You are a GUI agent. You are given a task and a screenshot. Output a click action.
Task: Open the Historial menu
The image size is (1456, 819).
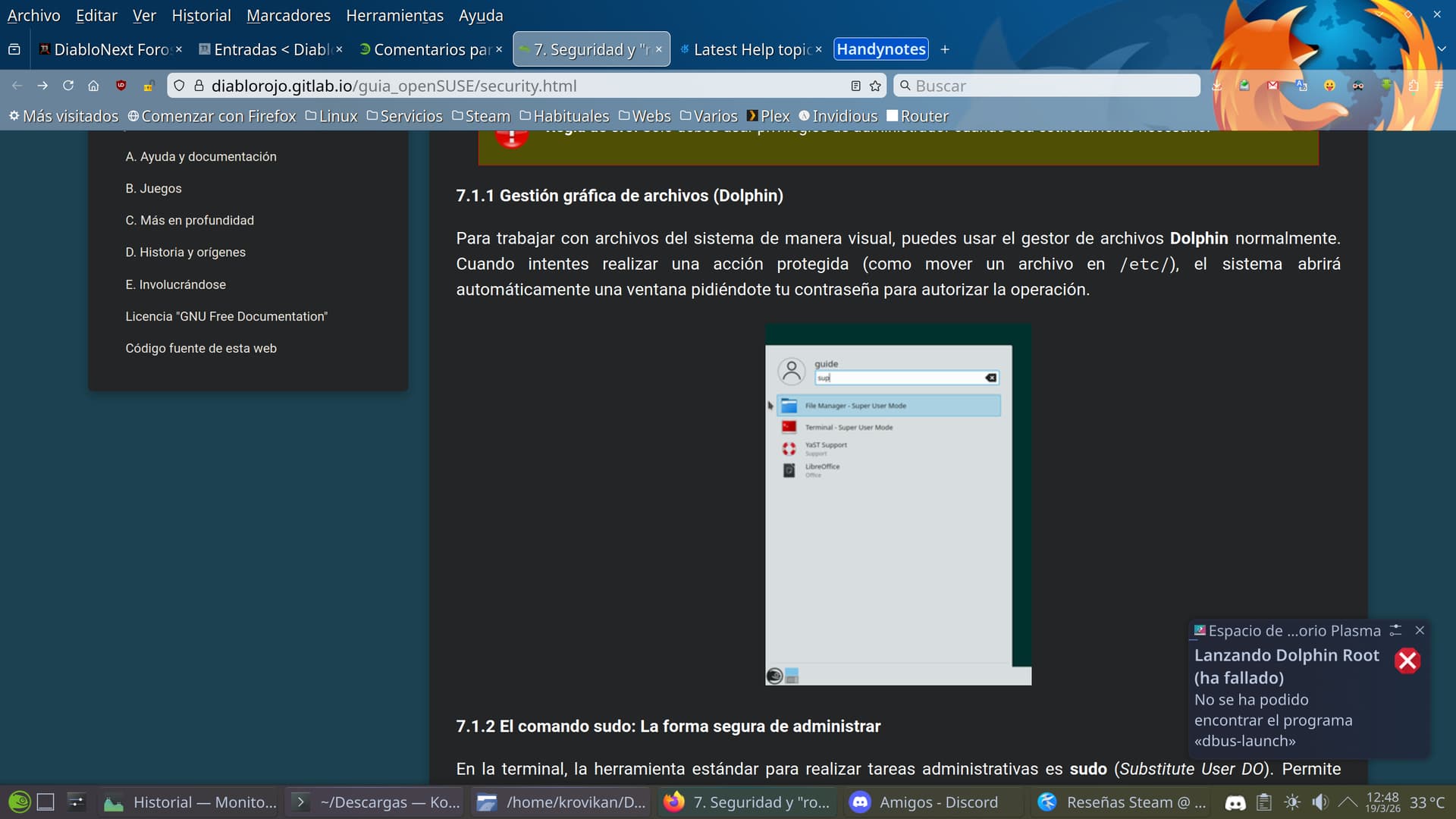(201, 15)
